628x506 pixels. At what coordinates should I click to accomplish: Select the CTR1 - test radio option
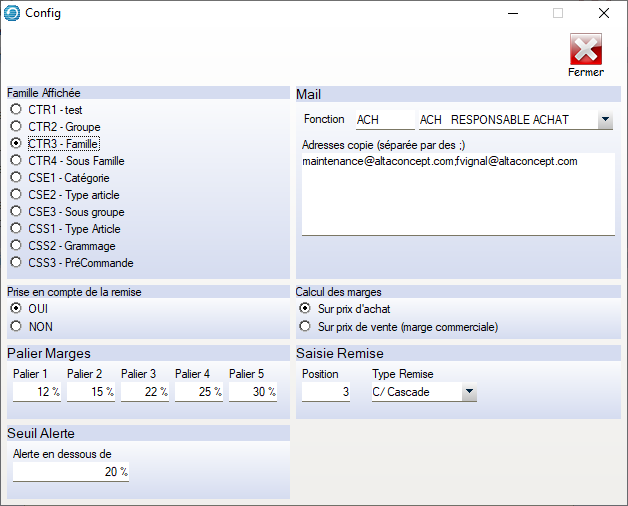point(16,109)
